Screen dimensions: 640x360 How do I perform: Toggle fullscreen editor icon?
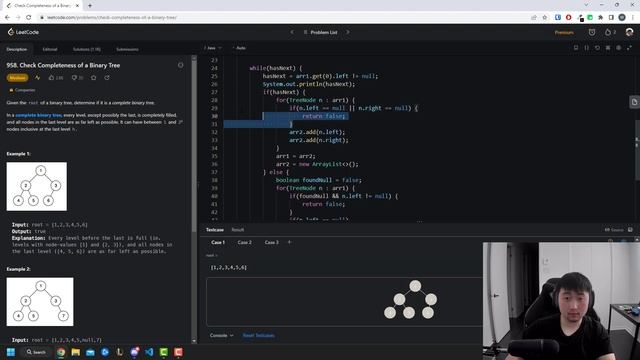coord(629,48)
